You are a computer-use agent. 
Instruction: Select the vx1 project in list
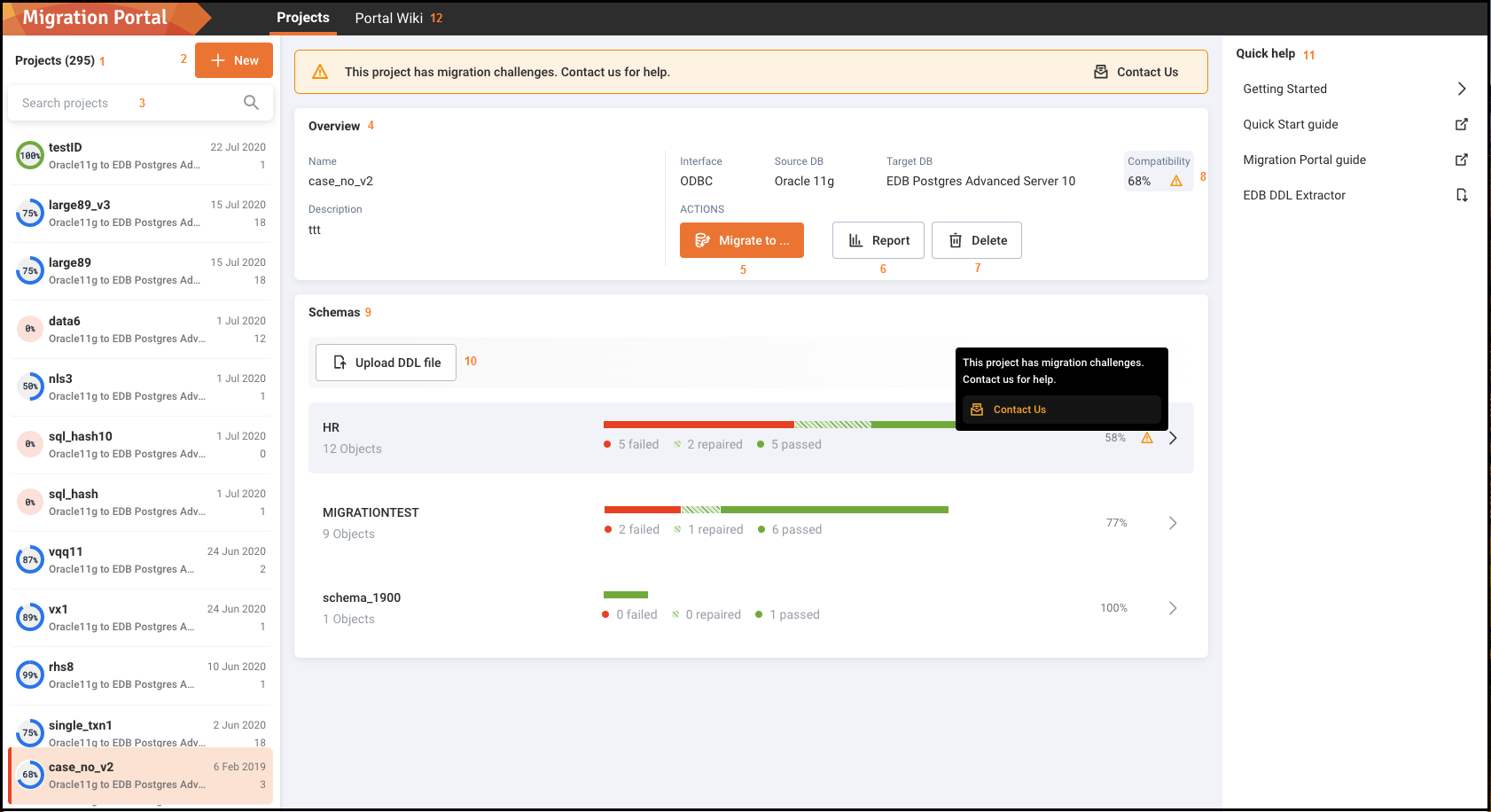coord(141,618)
